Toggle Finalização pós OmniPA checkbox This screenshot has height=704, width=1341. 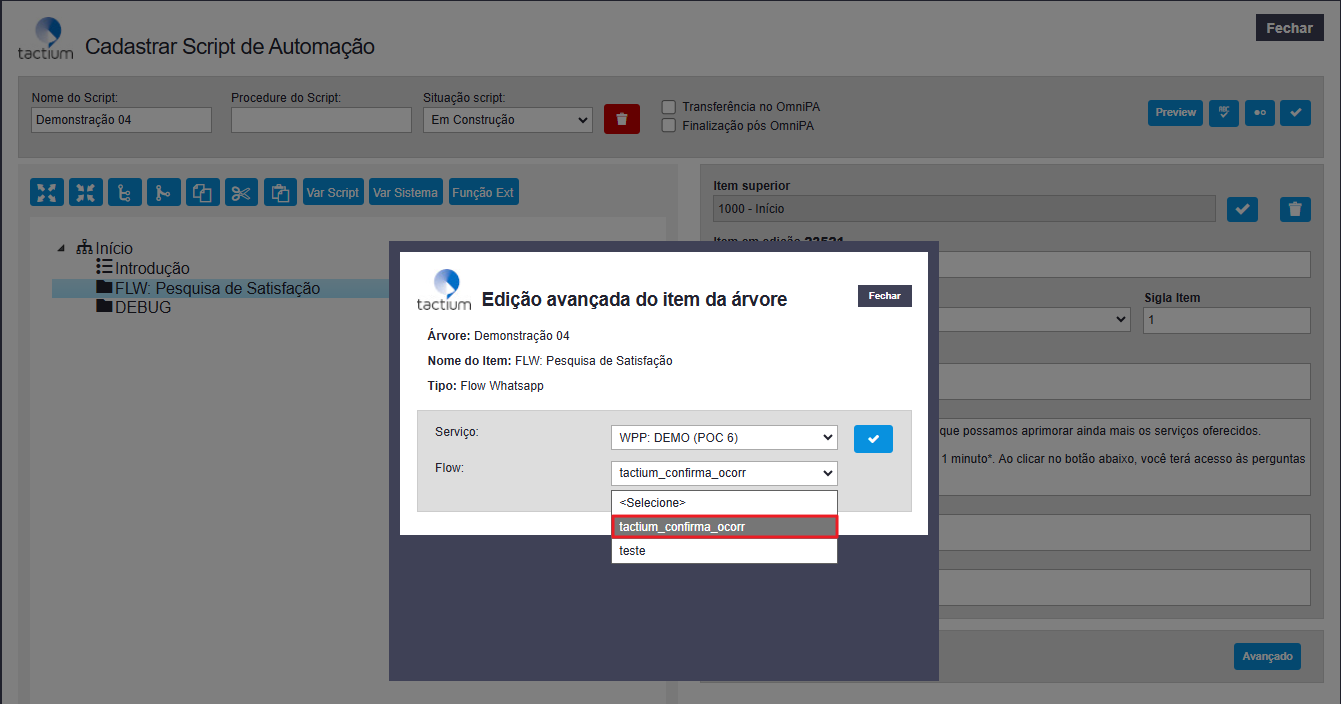point(669,126)
